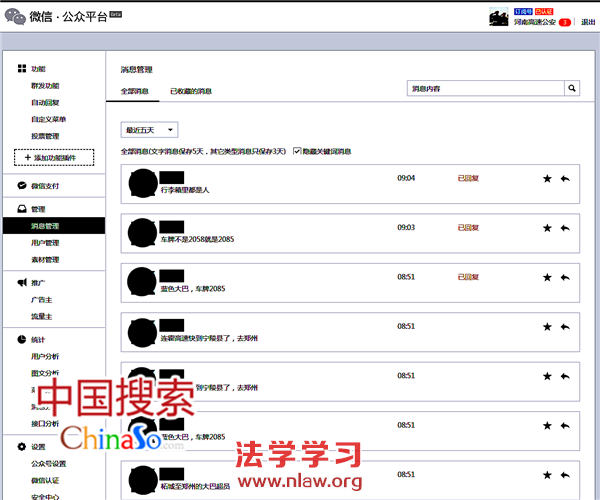600x500 pixels.
Task: Open the 最近五天 time range dropdown
Action: tap(149, 130)
